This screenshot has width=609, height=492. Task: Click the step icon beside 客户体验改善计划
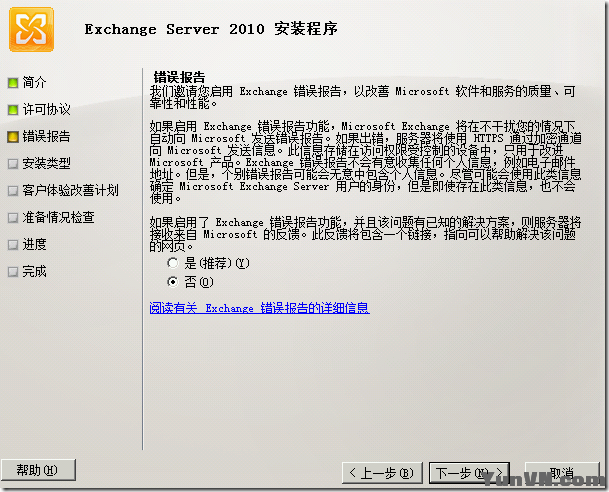coord(13,191)
